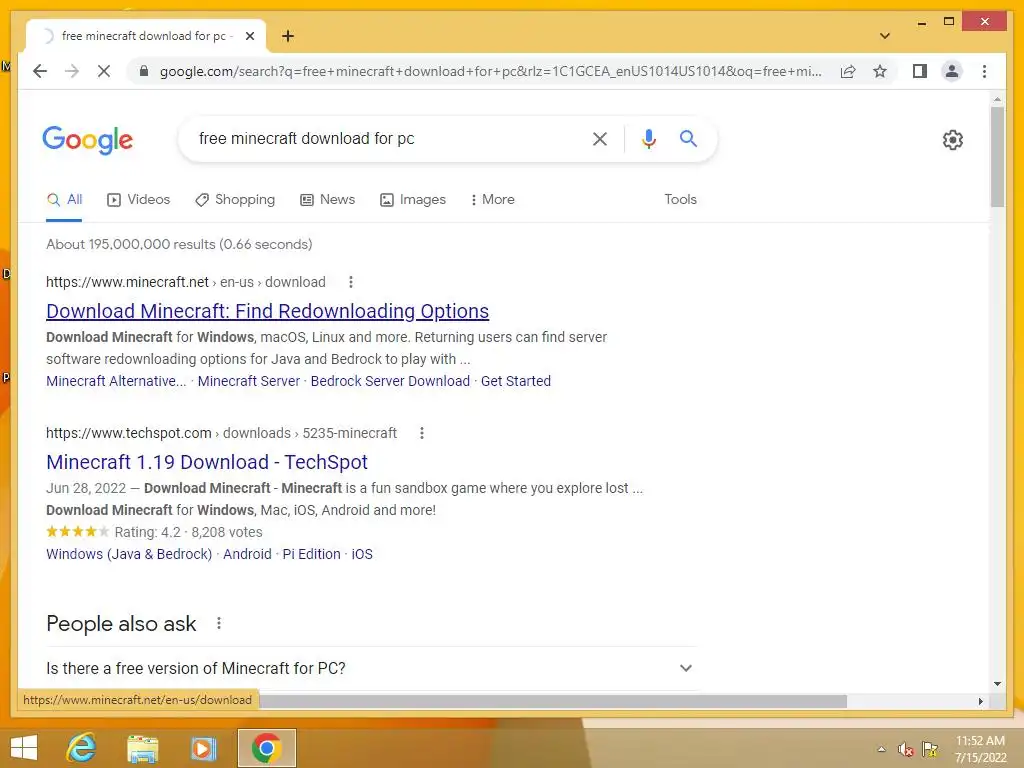This screenshot has width=1024, height=768.
Task: Click the scrollbar up arrow
Action: [997, 99]
